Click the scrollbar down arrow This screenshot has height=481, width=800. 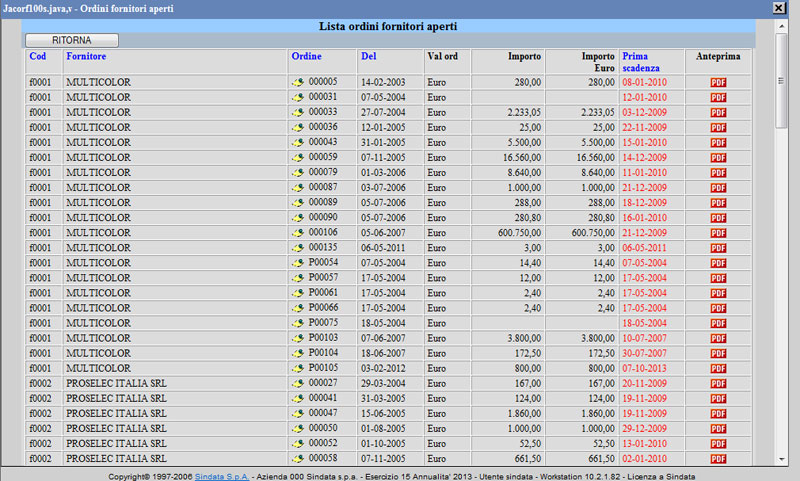(781, 459)
